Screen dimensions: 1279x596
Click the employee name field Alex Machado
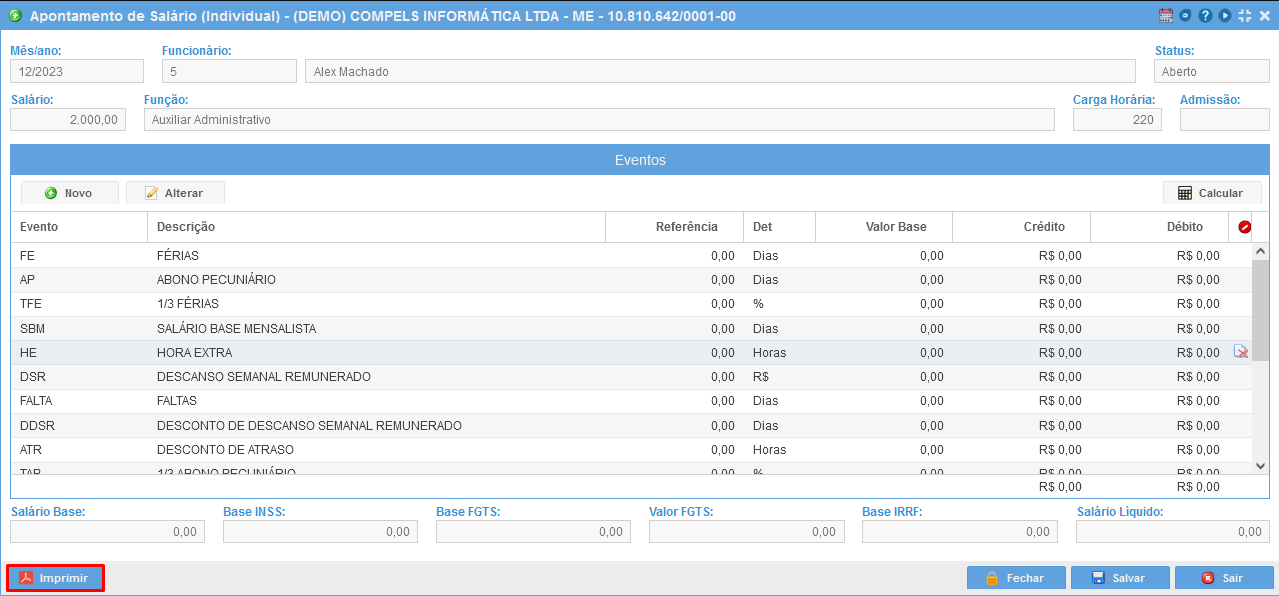720,71
